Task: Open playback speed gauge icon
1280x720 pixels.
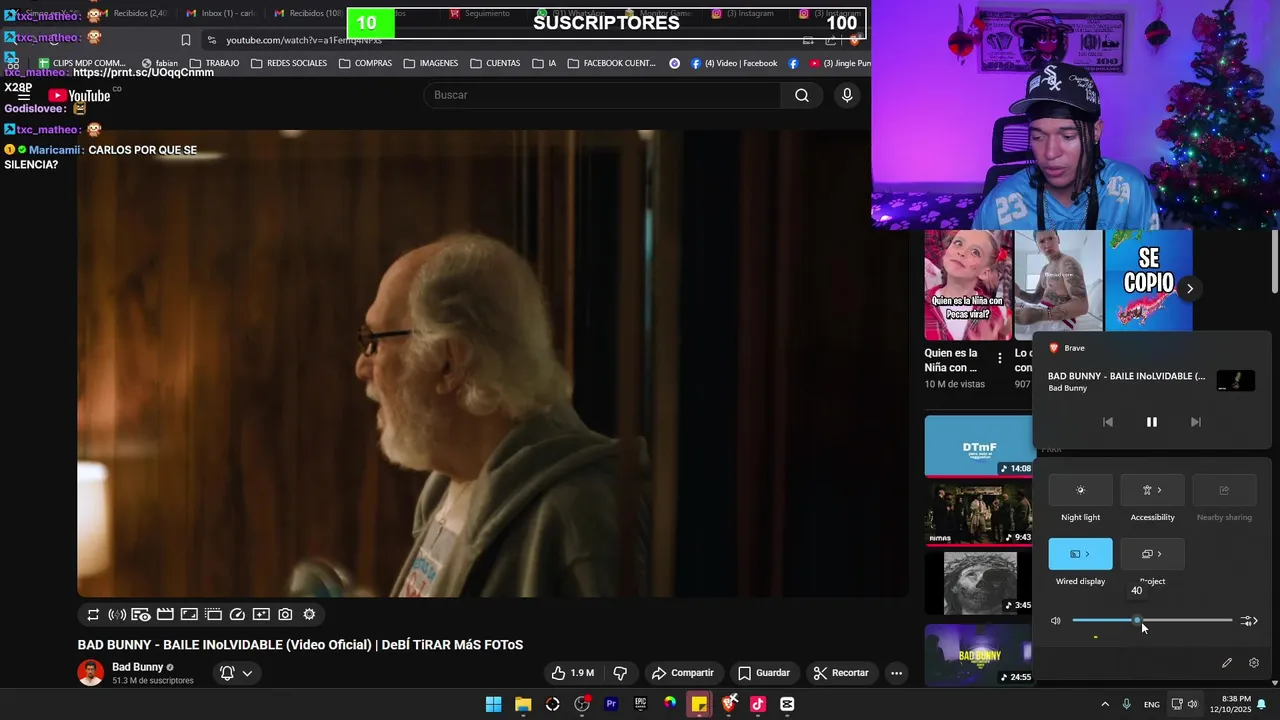Action: pos(237,615)
